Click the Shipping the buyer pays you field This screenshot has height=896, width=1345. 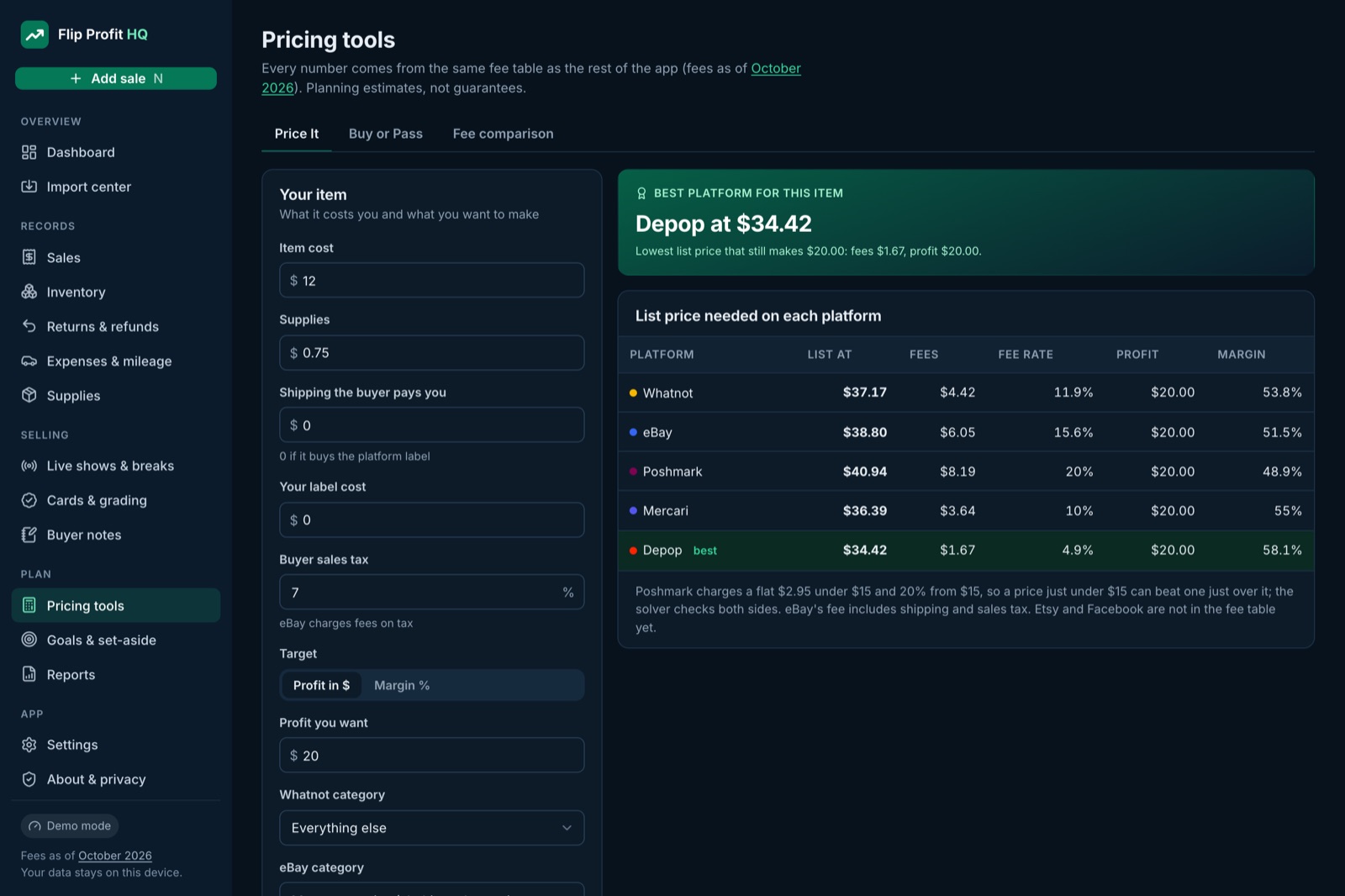coord(431,425)
